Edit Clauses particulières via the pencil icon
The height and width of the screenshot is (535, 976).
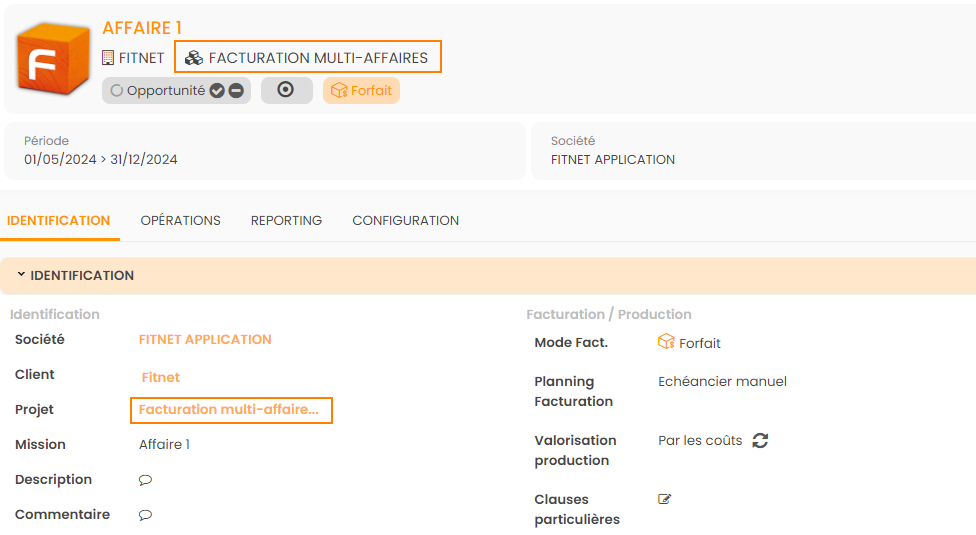665,499
